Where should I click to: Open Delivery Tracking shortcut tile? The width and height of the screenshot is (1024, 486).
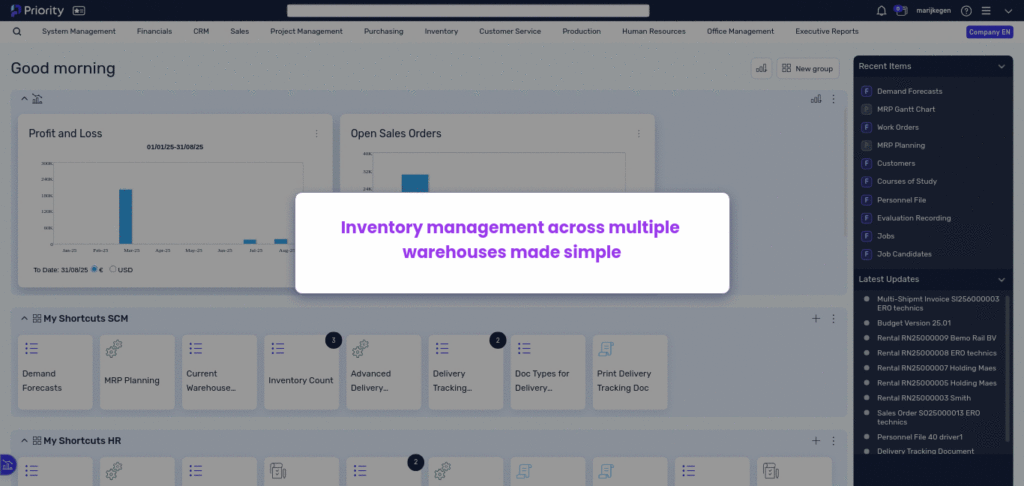tap(466, 372)
